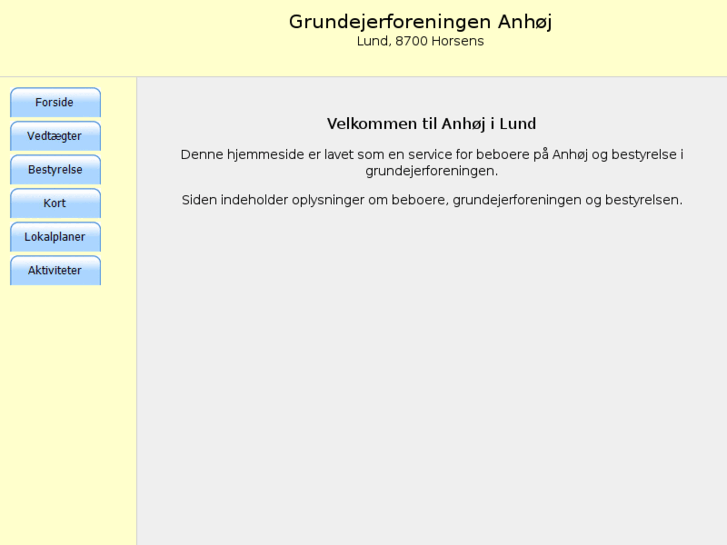Screen dimensions: 727x545
Task: Open the Bestyrelse section
Action: (55, 169)
